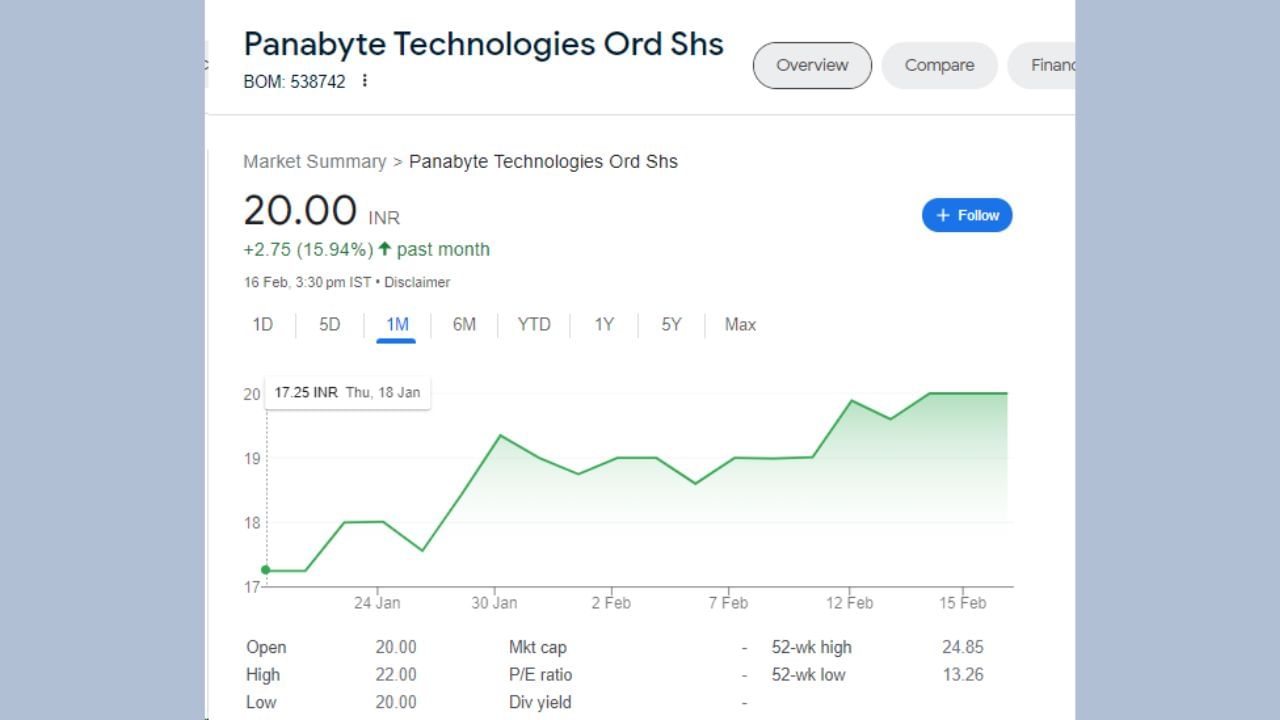Switch to the 6M view
The image size is (1280, 720).
click(464, 324)
